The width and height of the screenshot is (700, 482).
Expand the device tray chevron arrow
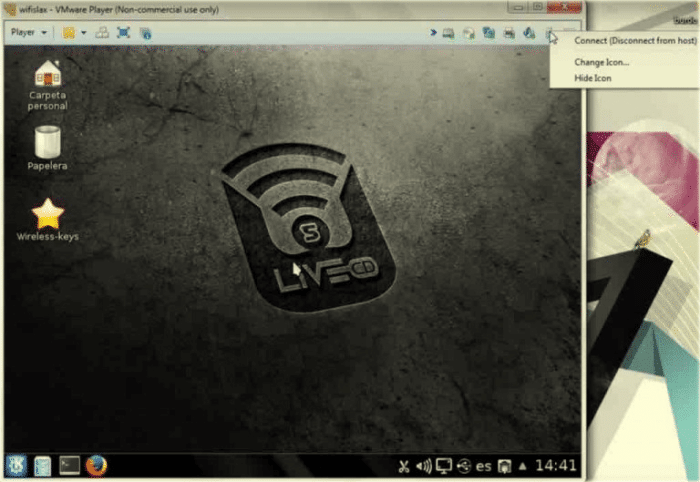[433, 33]
